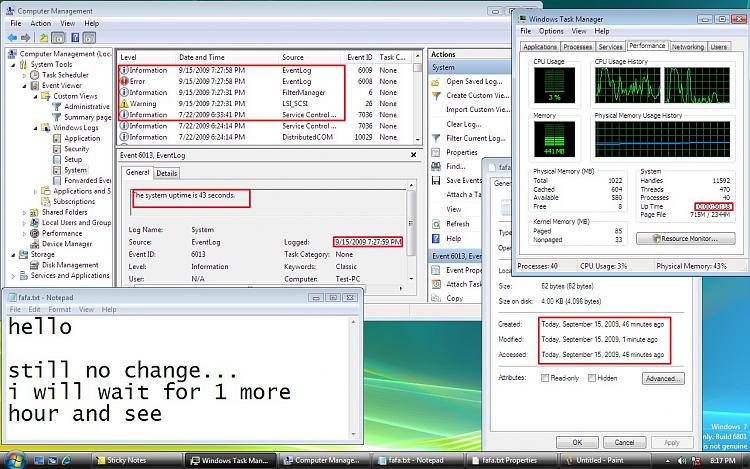This screenshot has height=469, width=750.
Task: Switch to the Processes tab in Task Manager
Action: (577, 47)
